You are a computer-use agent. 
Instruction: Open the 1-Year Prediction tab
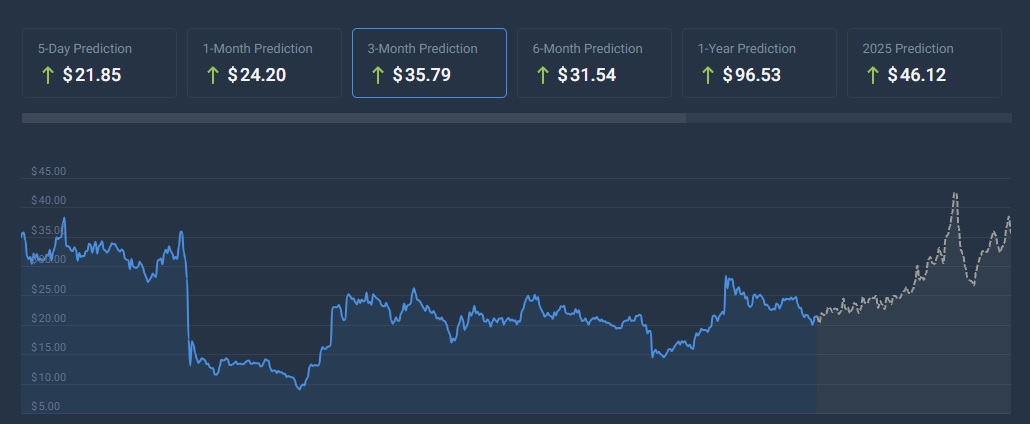(x=759, y=63)
